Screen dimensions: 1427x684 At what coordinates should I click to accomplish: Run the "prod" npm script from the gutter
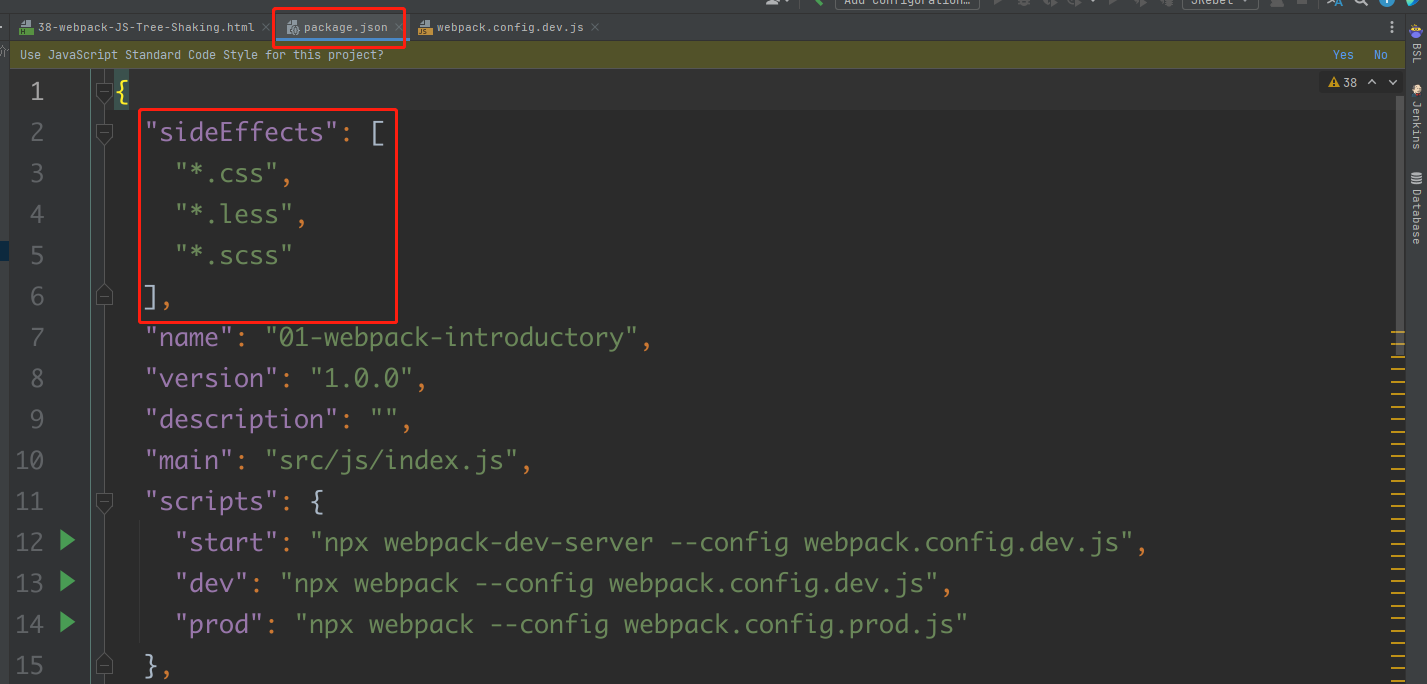[x=67, y=623]
